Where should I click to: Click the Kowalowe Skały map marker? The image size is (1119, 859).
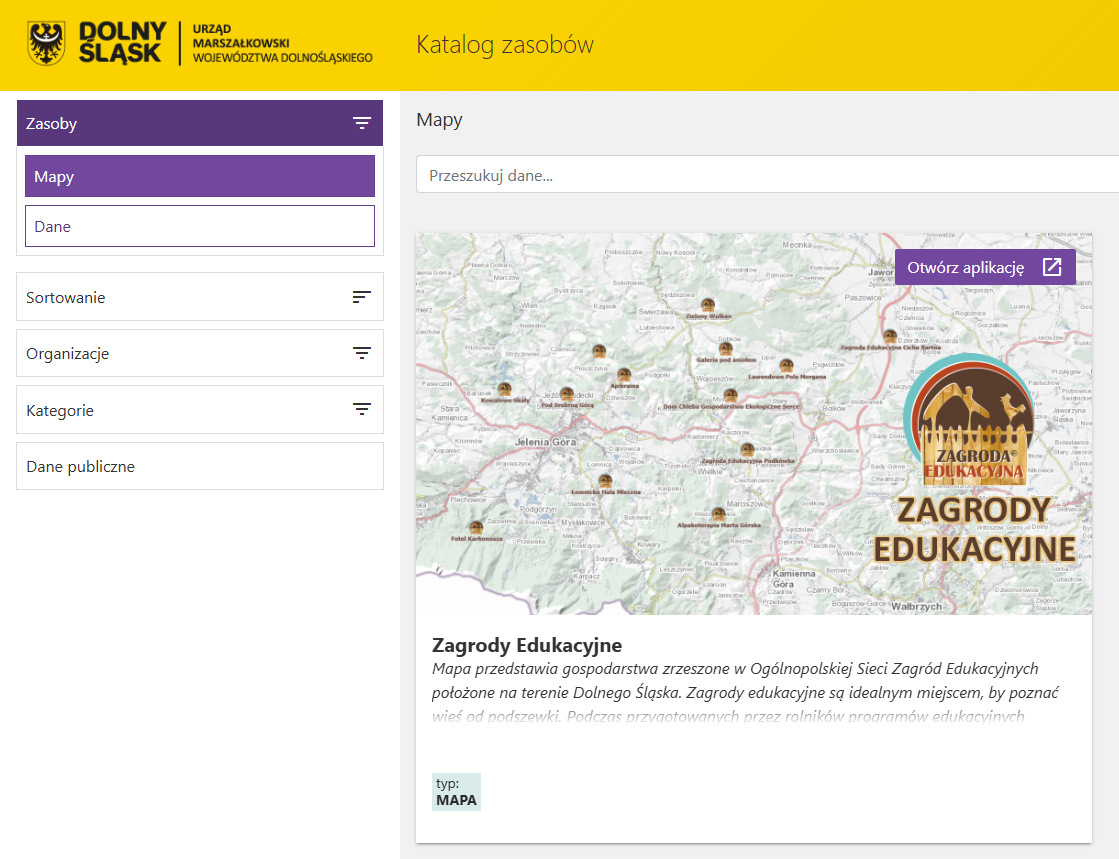tap(505, 390)
